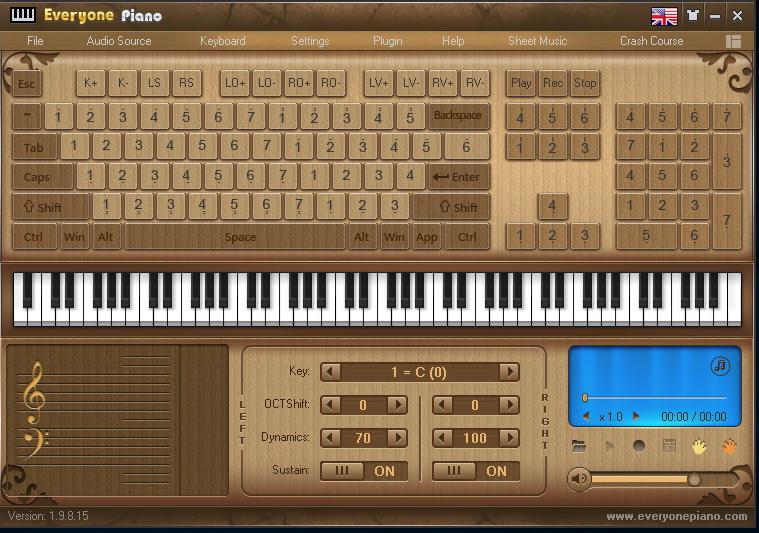The image size is (759, 533).
Task: Click the Rec button in top row
Action: 553,83
